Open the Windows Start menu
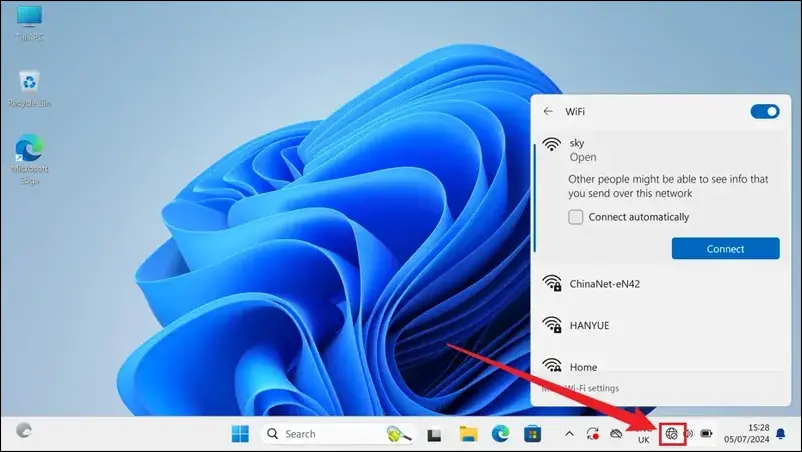 tap(241, 434)
